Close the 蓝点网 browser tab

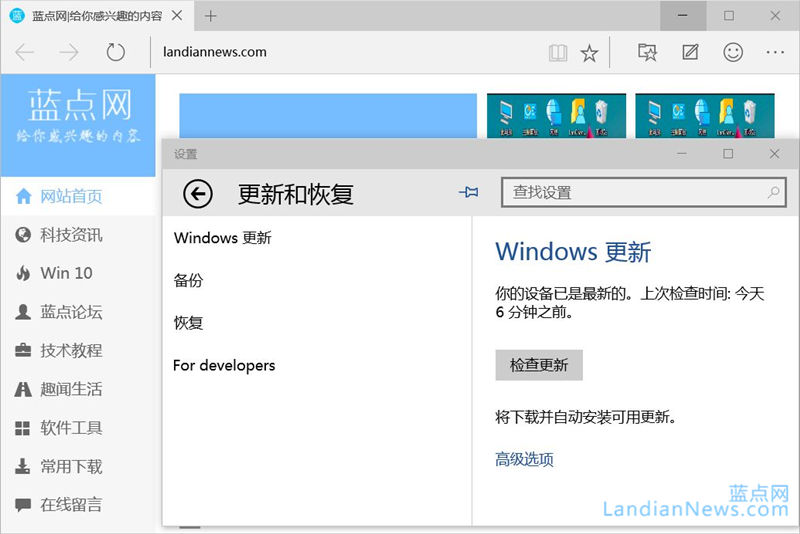tap(177, 16)
